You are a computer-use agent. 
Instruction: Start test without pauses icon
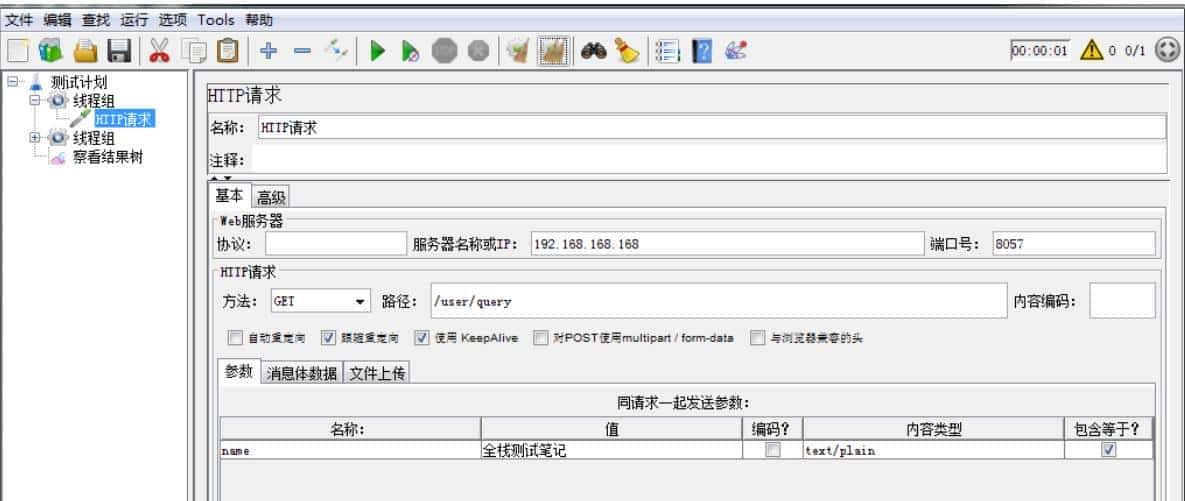[410, 51]
